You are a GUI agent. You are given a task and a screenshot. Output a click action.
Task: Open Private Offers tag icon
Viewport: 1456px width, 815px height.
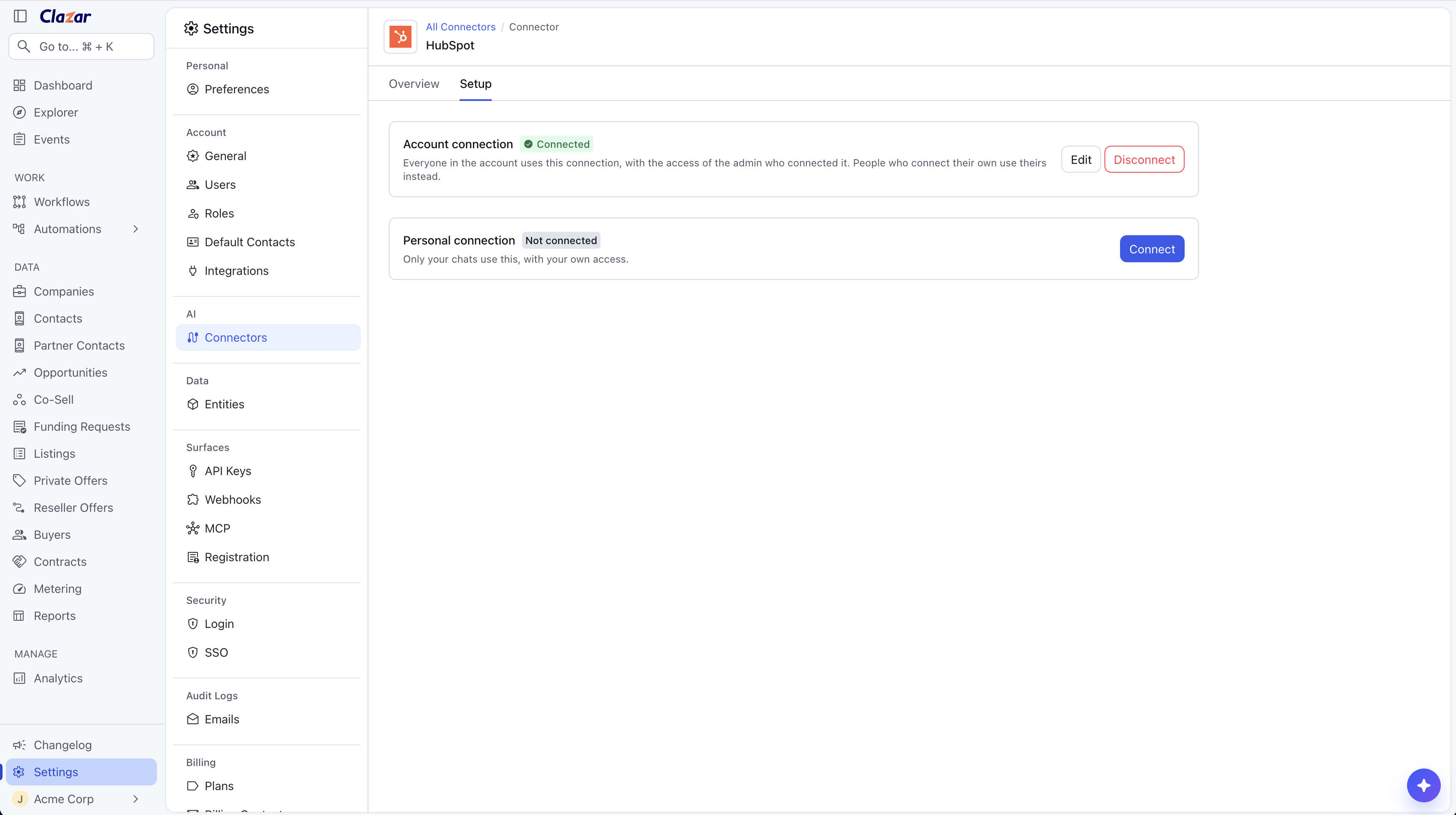[x=19, y=481]
